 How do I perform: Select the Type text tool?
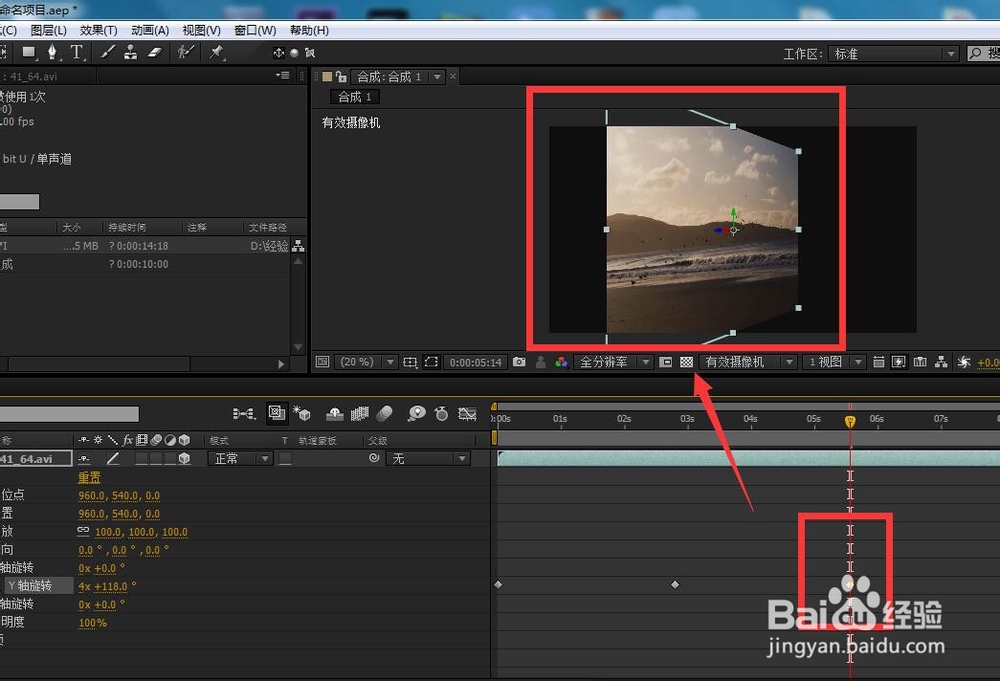click(77, 52)
